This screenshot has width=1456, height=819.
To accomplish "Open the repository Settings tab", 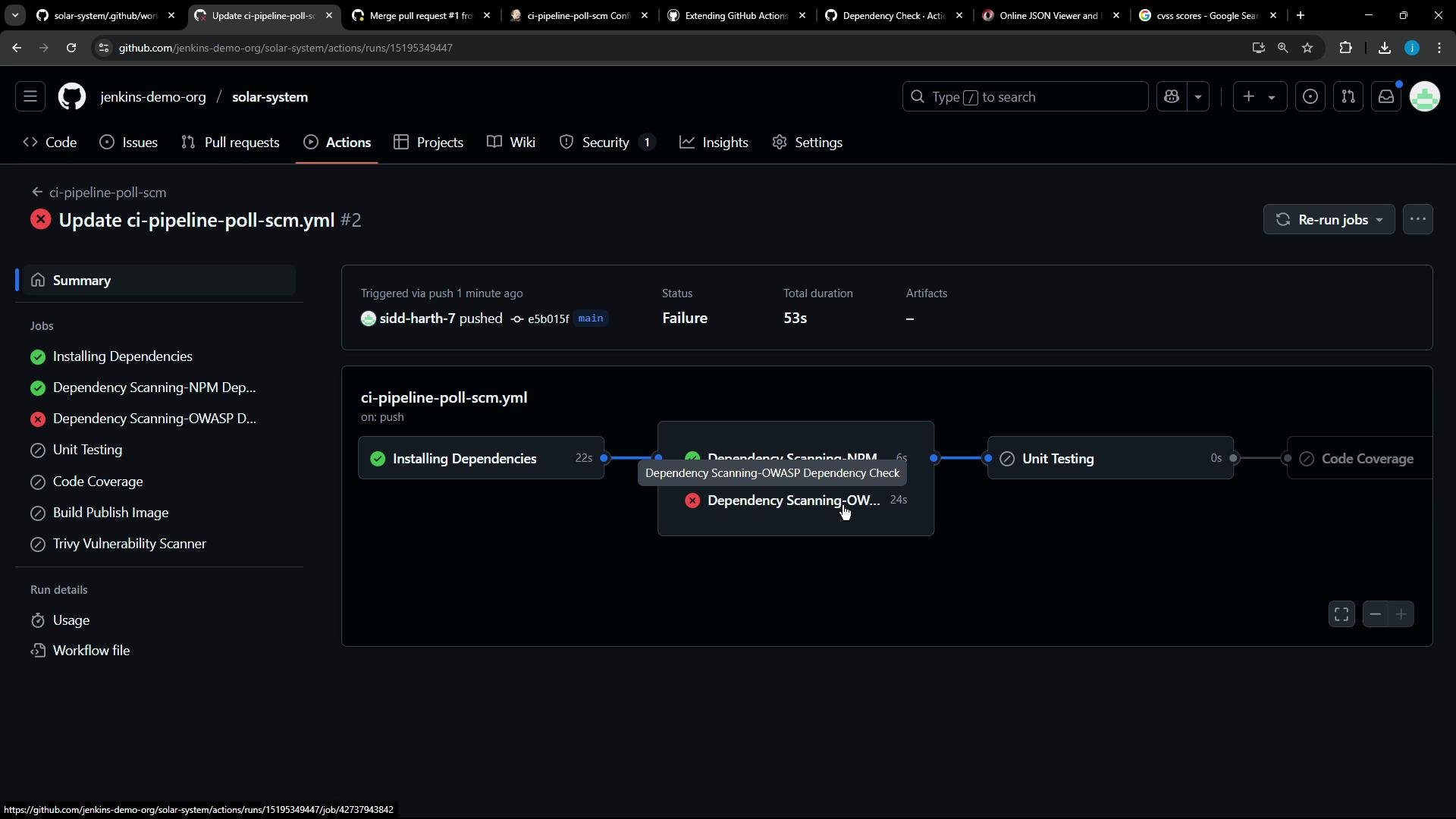I will point(808,143).
